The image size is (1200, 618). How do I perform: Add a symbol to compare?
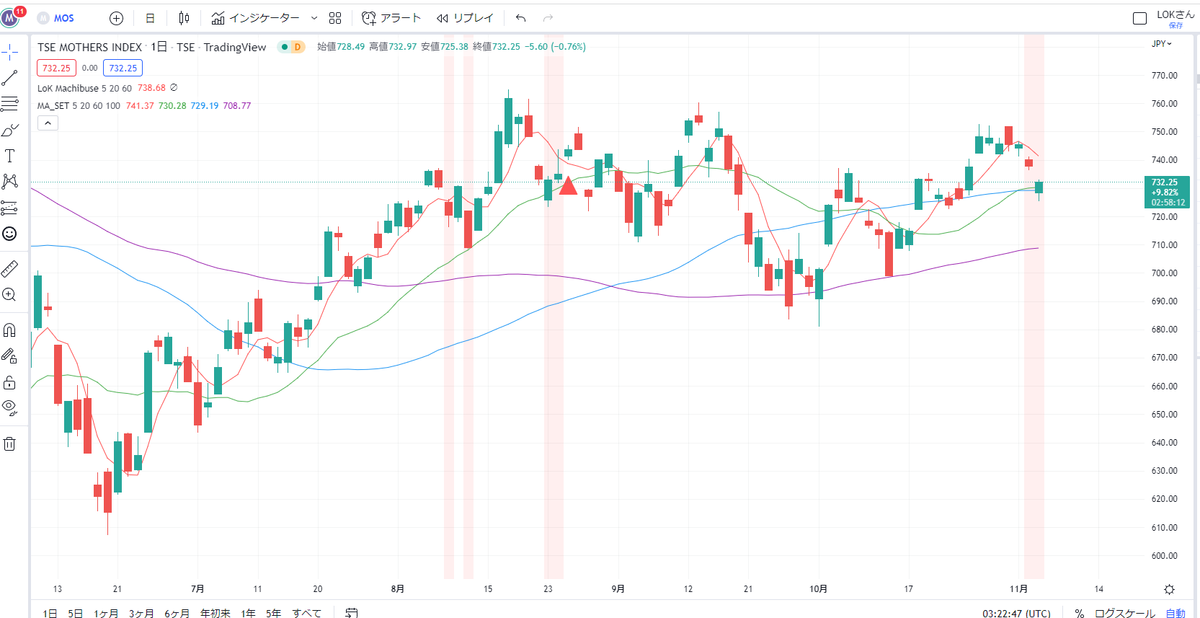click(x=117, y=18)
